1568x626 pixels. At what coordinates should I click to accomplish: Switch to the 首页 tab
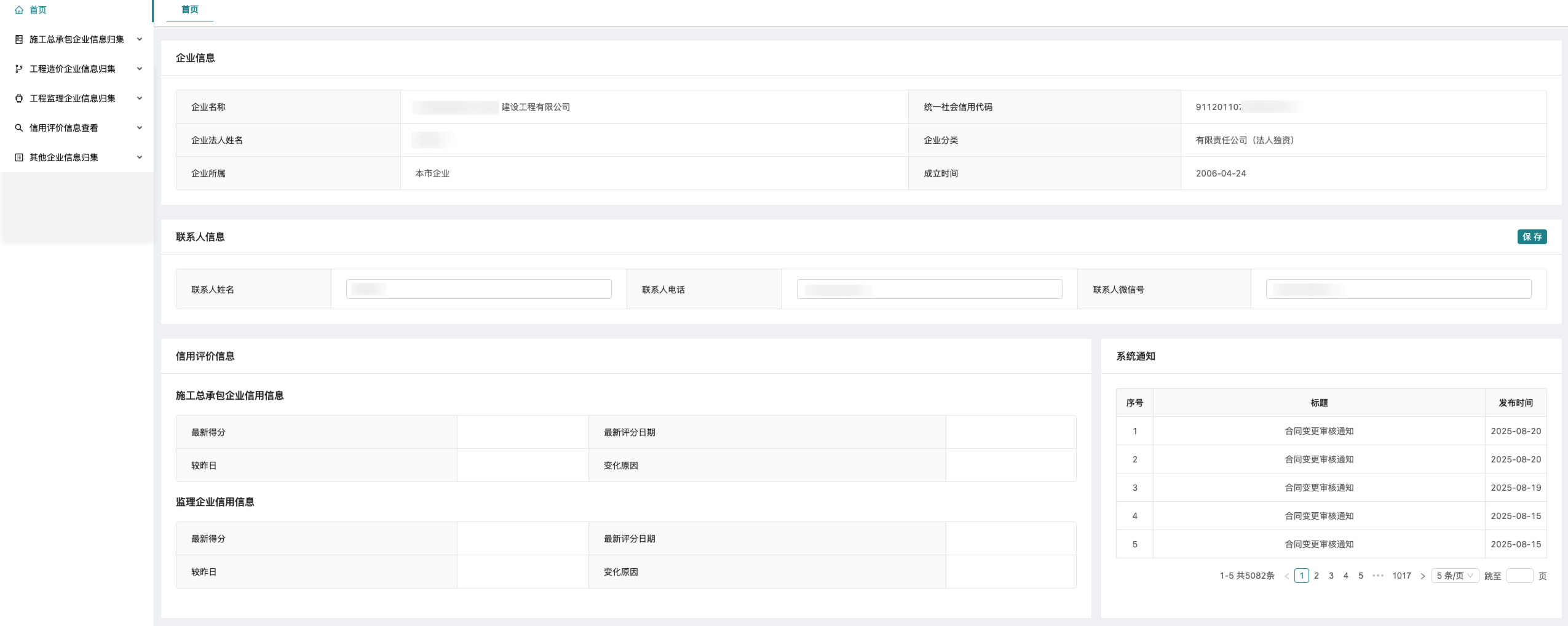click(x=189, y=10)
